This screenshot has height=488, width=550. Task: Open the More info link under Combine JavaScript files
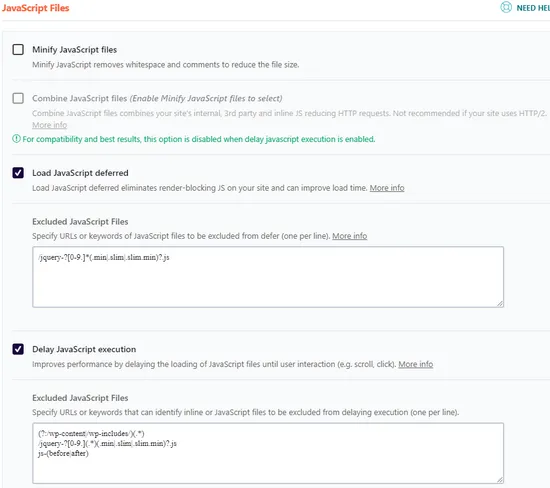pos(49,125)
